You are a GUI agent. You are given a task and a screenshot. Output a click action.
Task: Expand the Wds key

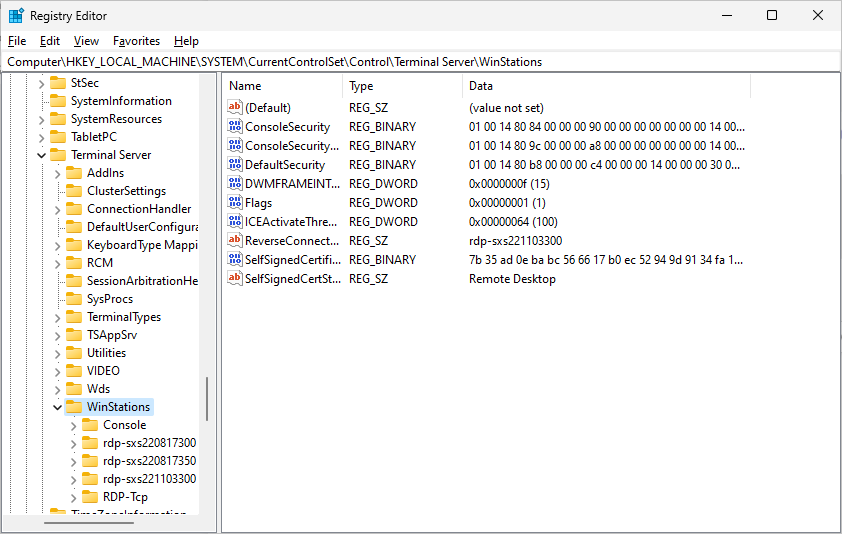[57, 389]
